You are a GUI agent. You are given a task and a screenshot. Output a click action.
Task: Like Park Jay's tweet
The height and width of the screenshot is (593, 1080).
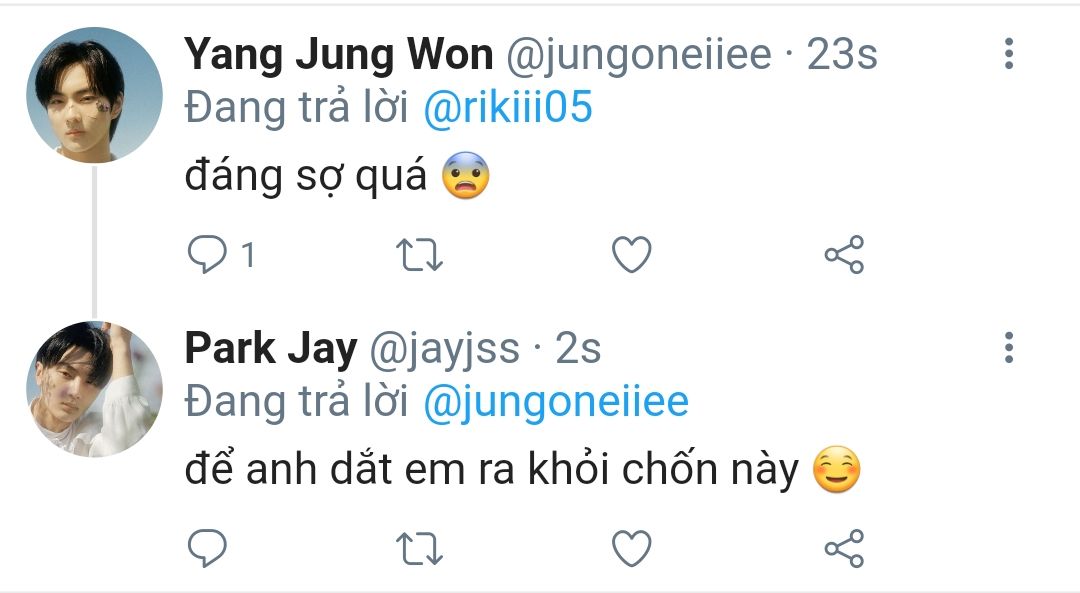pos(631,548)
